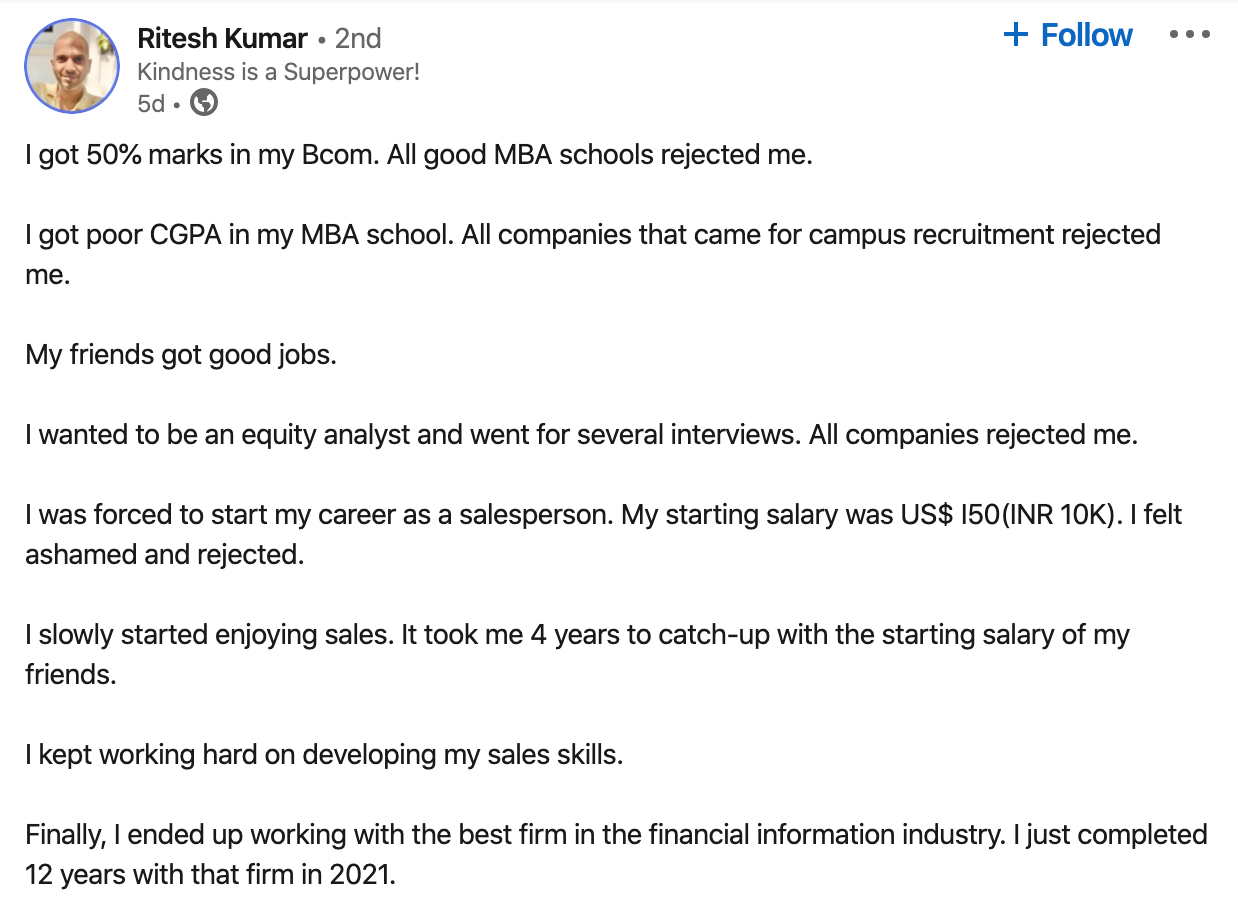Click the "5d" post timestamp
Screen dimensions: 1238x912
coord(150,103)
